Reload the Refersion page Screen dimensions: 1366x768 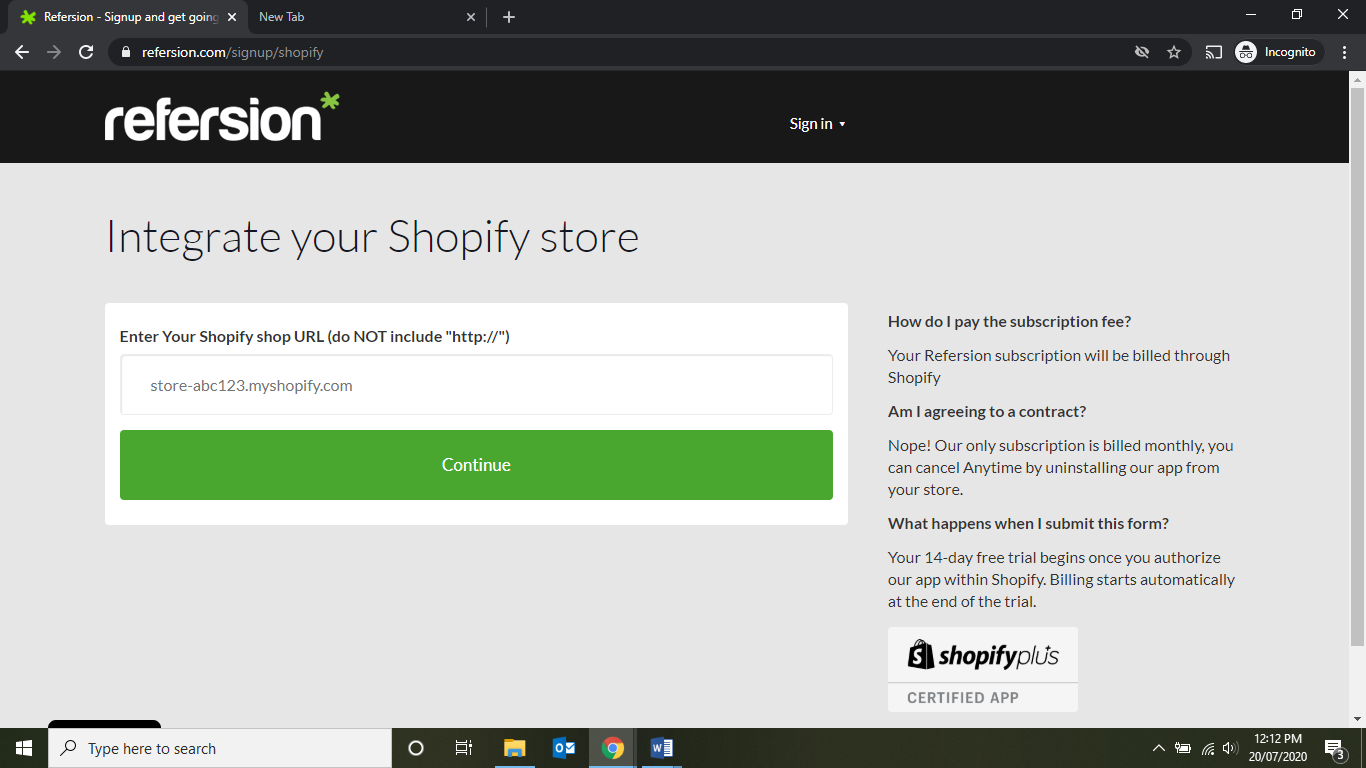(86, 52)
